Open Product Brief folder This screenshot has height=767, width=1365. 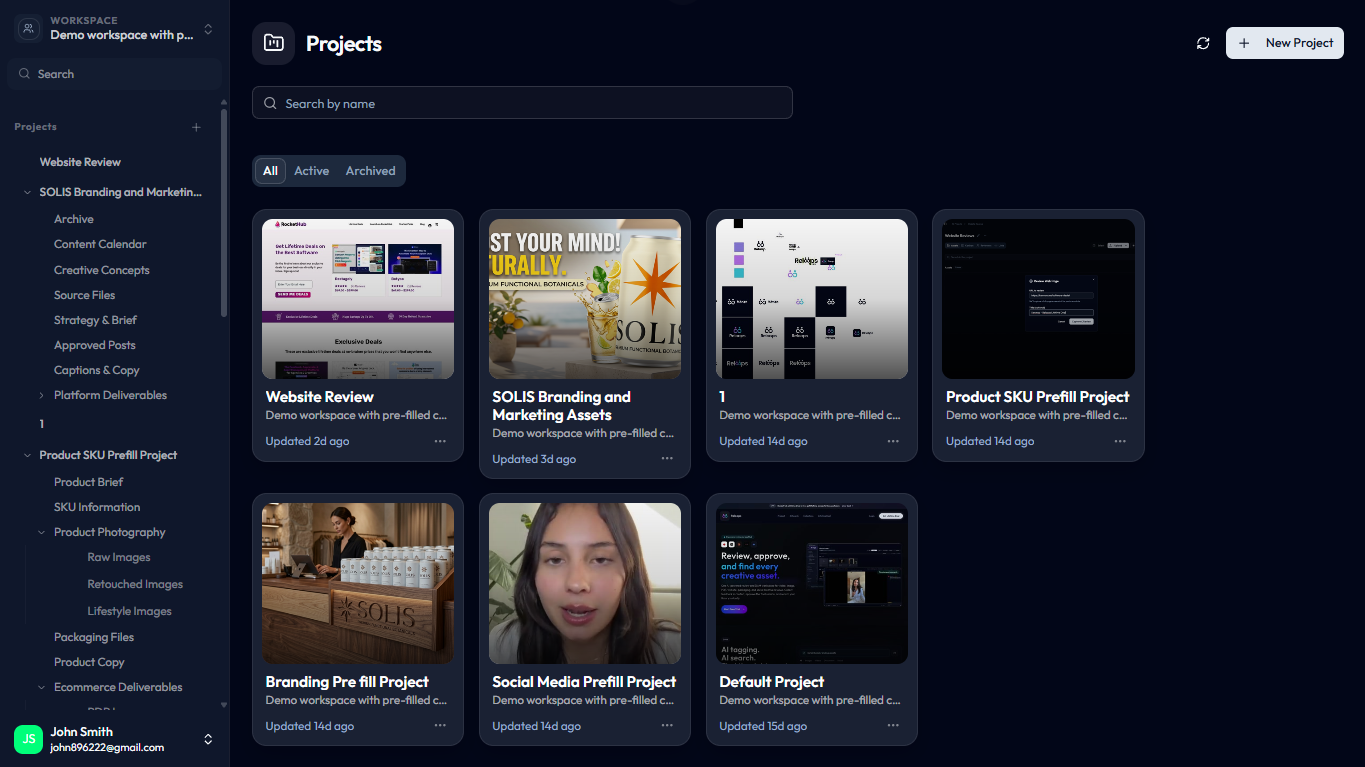click(x=89, y=482)
